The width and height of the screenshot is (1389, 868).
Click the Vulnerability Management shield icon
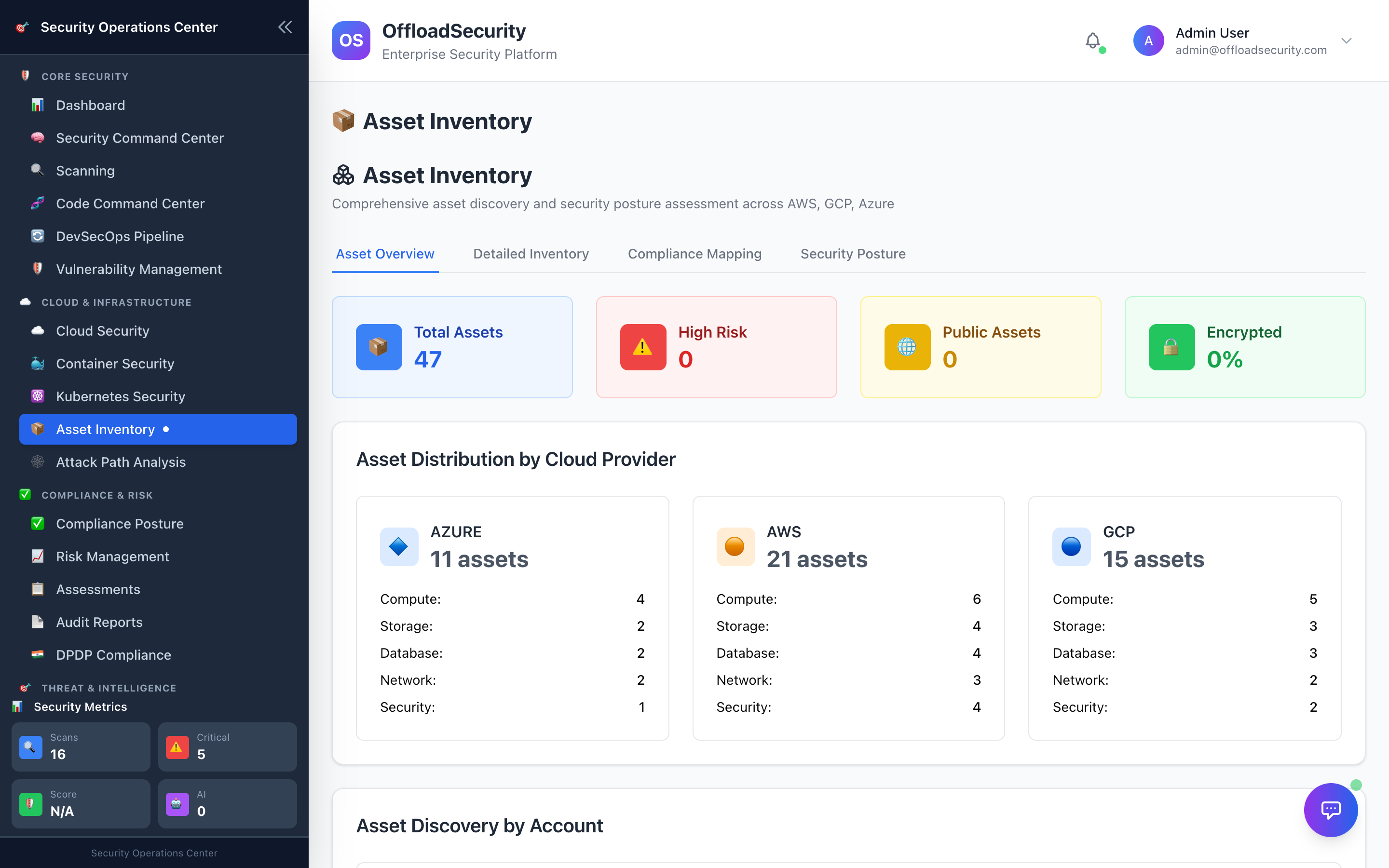point(37,269)
